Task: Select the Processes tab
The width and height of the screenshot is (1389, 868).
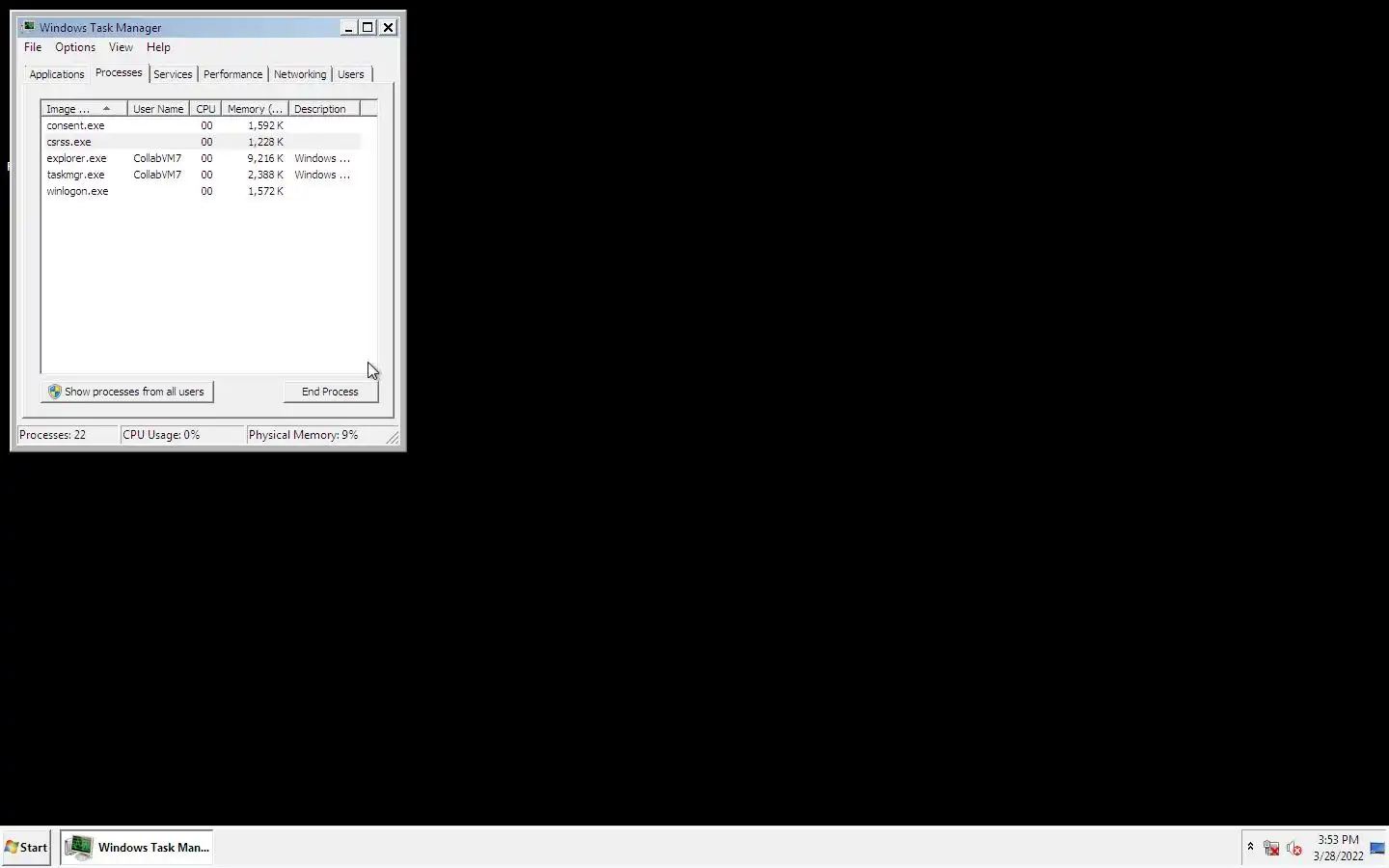Action: [119, 73]
